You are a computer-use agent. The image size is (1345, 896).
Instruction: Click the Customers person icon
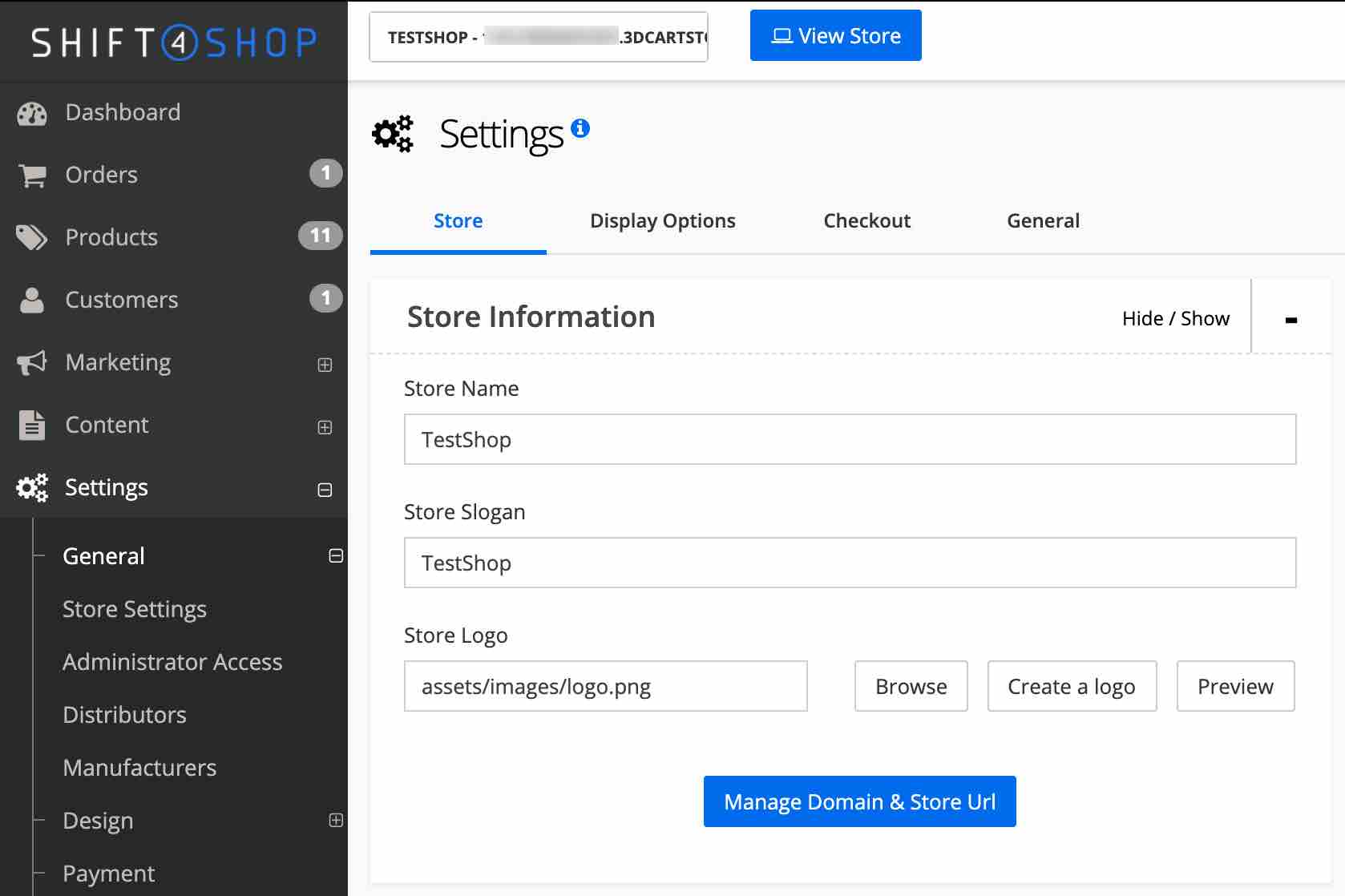(30, 299)
